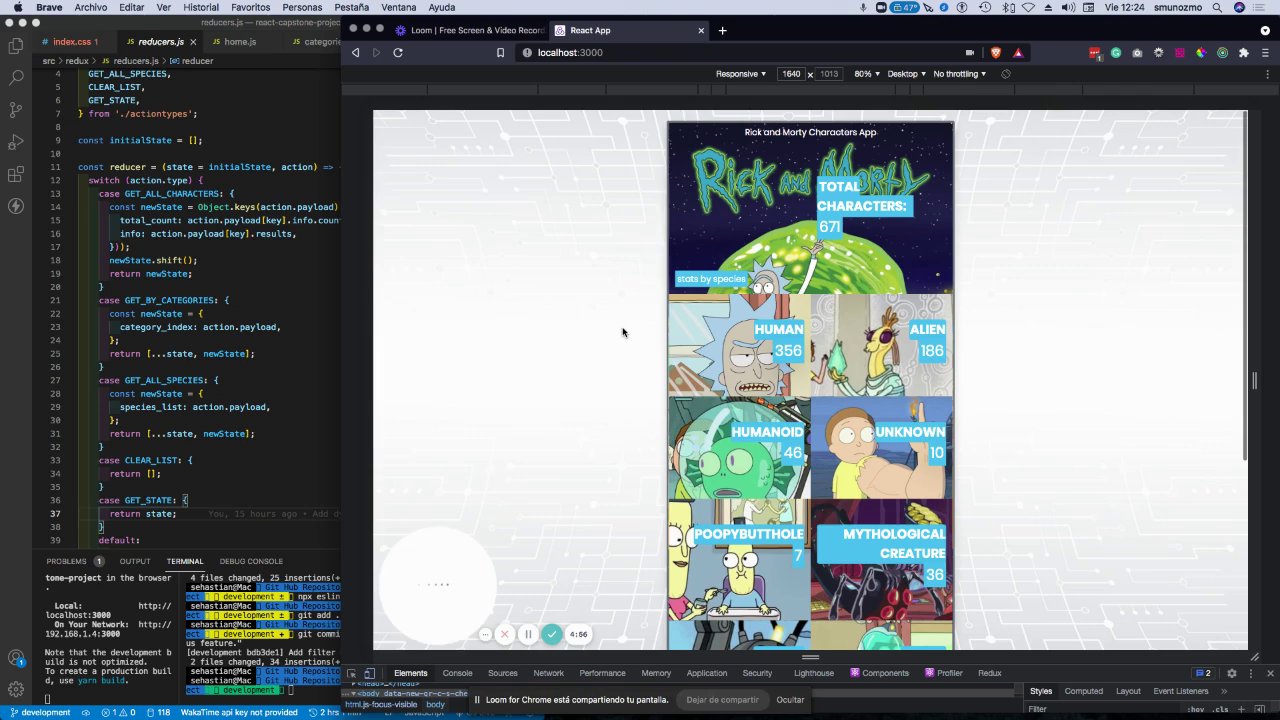Open the Brave Rewards triangle icon

(1018, 53)
